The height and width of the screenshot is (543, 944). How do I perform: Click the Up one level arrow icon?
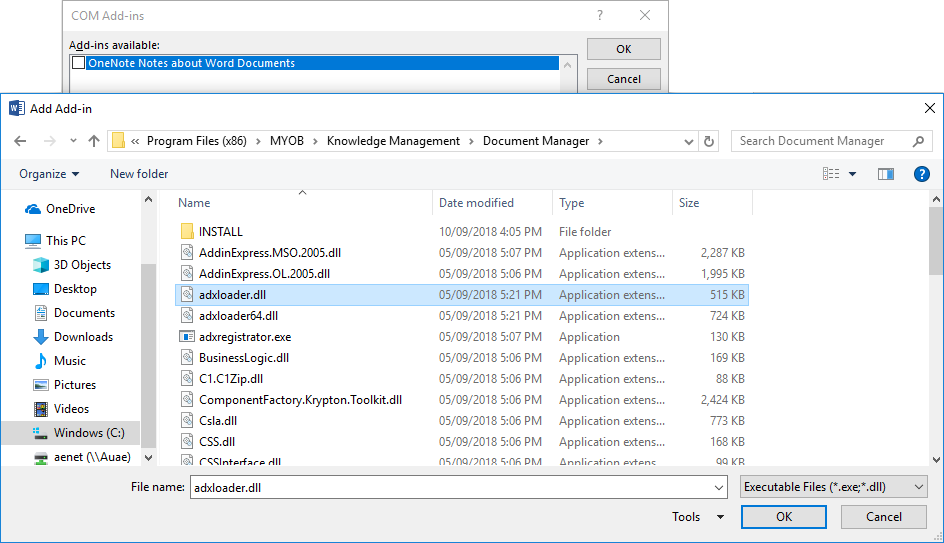coord(94,141)
